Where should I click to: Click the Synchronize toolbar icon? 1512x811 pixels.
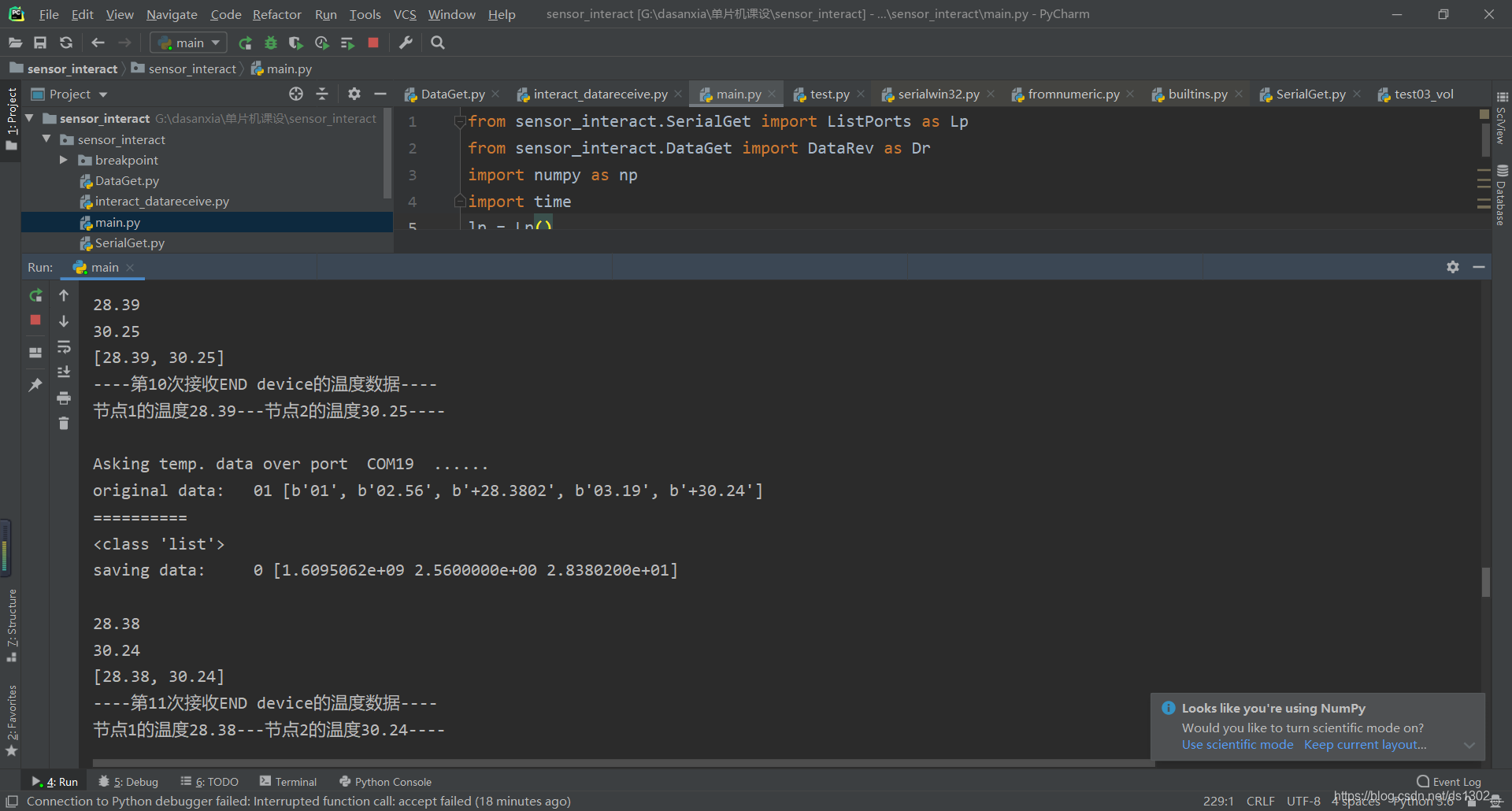pos(66,43)
